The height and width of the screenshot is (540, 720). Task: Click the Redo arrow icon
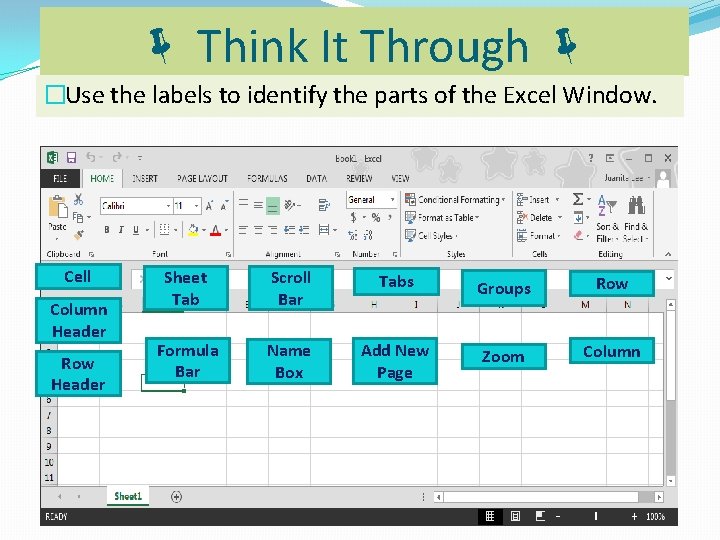117,158
